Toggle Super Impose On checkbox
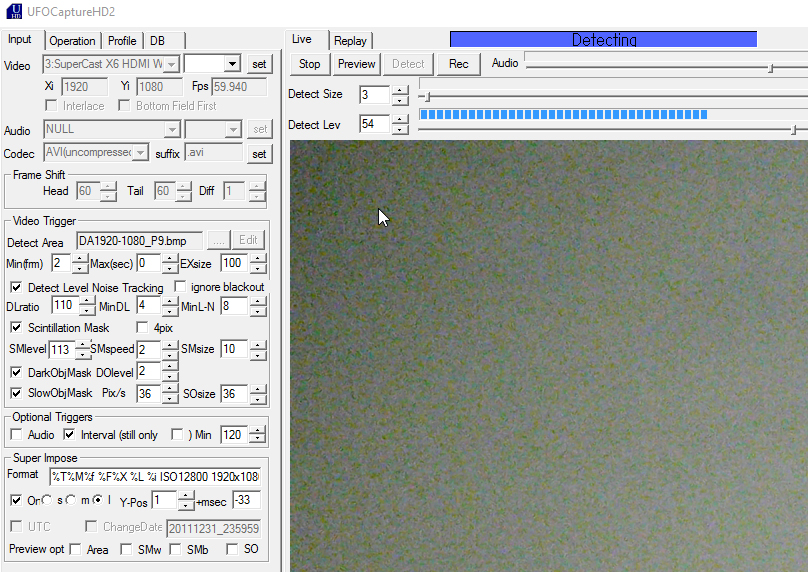This screenshot has height=572, width=808. (x=16, y=500)
